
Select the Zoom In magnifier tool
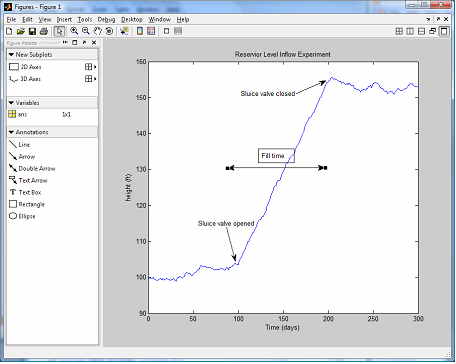(x=74, y=31)
